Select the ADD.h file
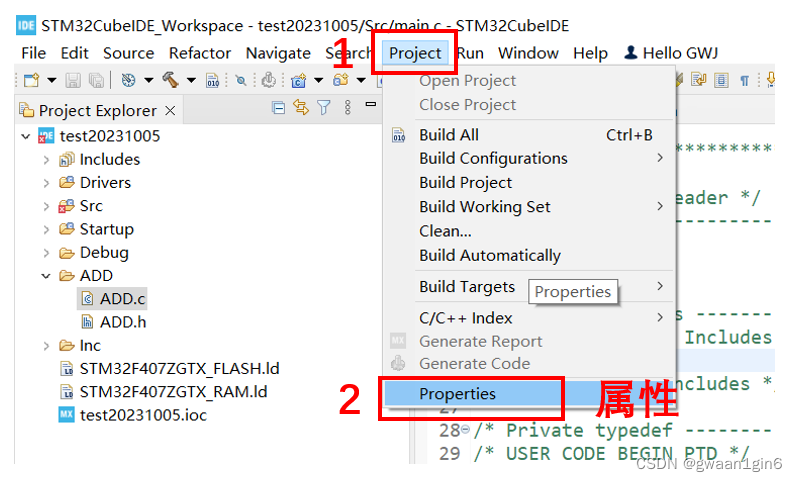The width and height of the screenshot is (797, 482). point(113,322)
